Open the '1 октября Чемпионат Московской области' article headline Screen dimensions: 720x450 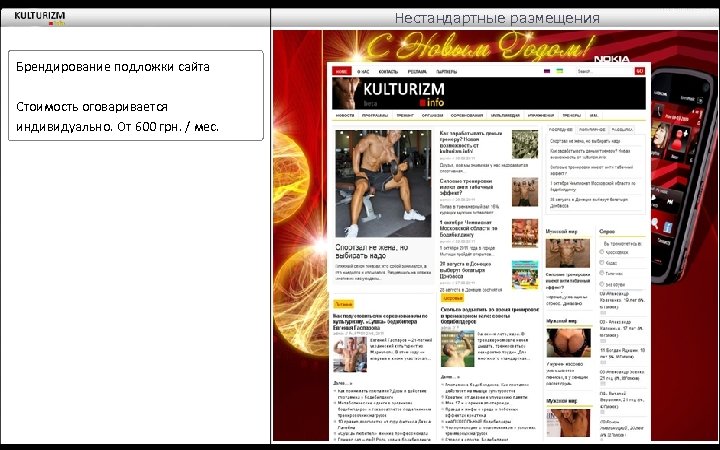tap(468, 228)
